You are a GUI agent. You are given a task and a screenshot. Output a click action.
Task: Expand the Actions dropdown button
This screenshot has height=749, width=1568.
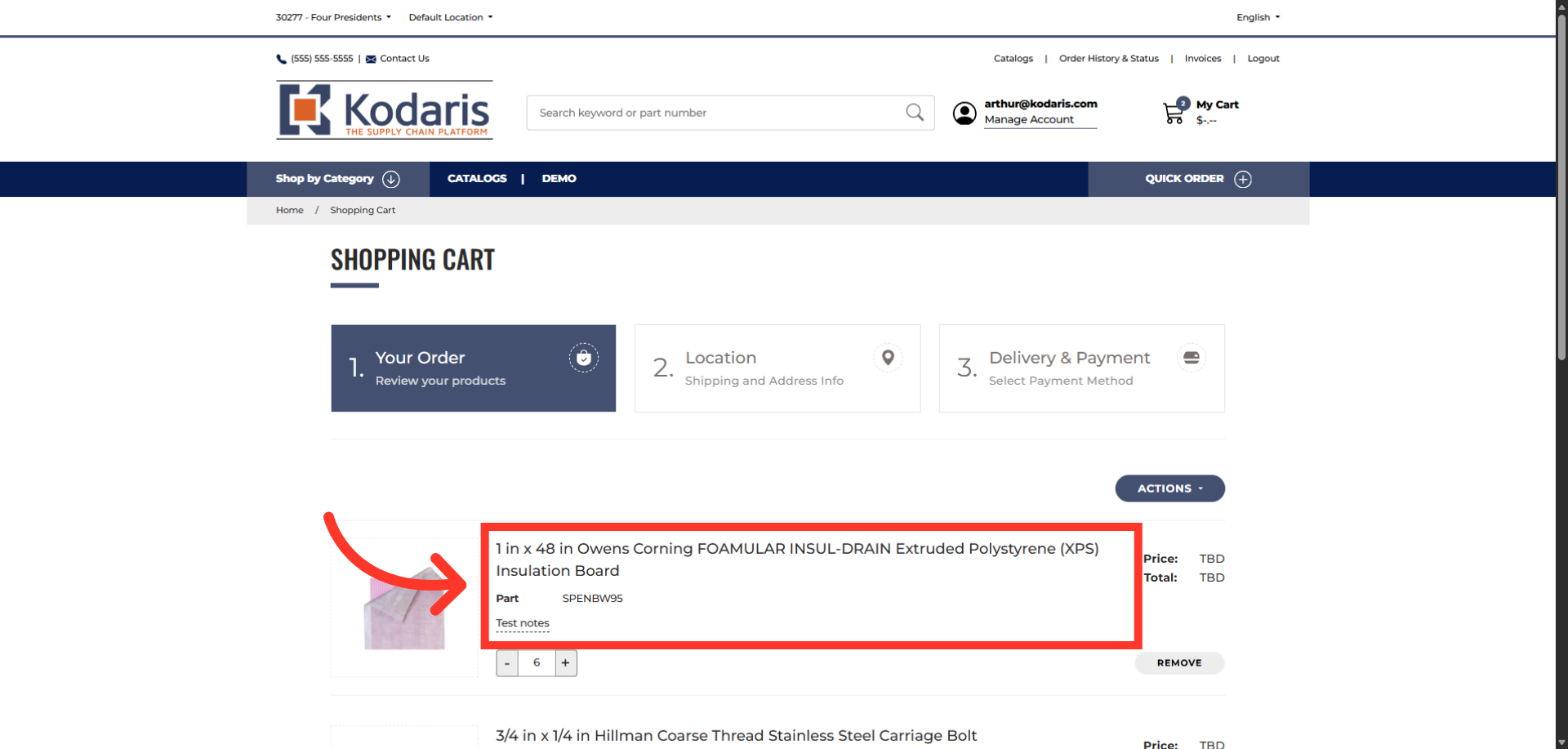1169,488
